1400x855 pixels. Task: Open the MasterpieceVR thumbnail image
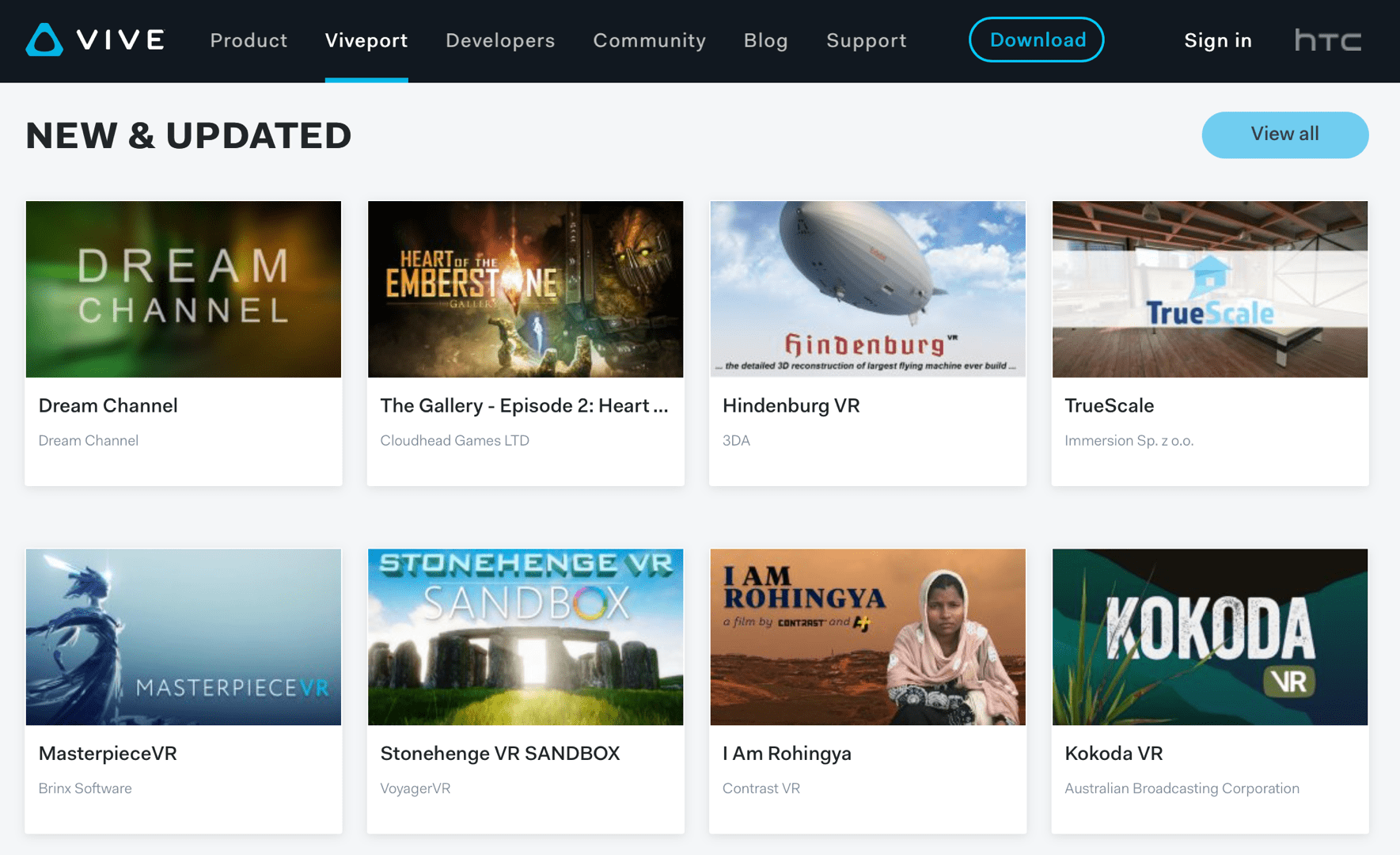(x=184, y=636)
